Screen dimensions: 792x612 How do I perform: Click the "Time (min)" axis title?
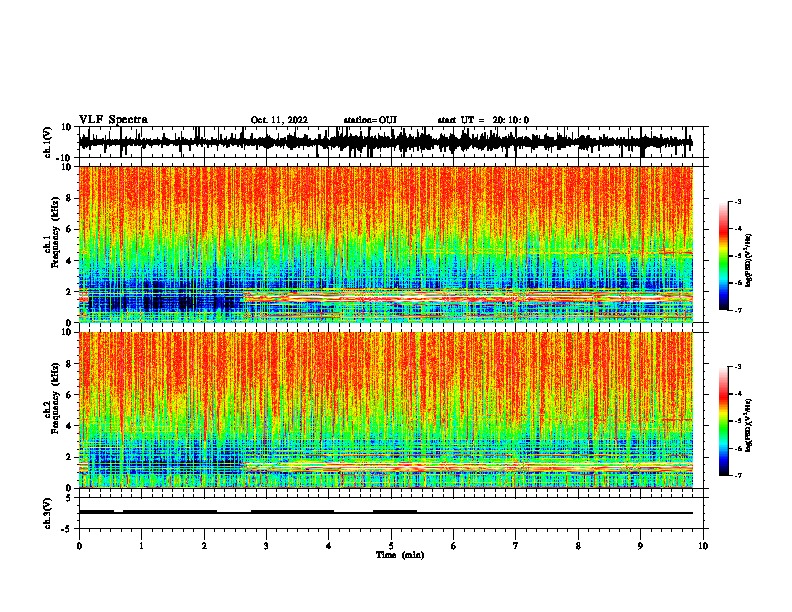[x=400, y=555]
